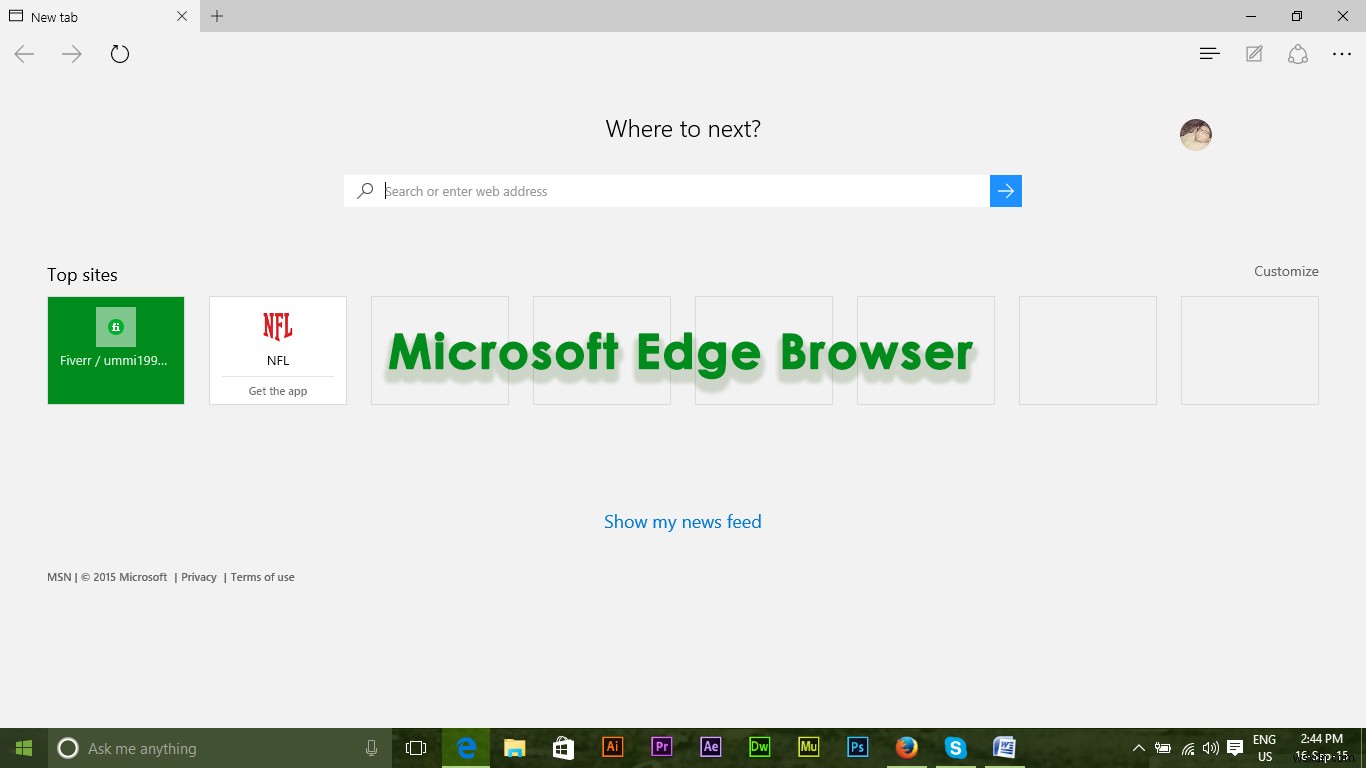Navigate back using the back arrow
Image resolution: width=1366 pixels, height=768 pixels.
pyautogui.click(x=23, y=53)
